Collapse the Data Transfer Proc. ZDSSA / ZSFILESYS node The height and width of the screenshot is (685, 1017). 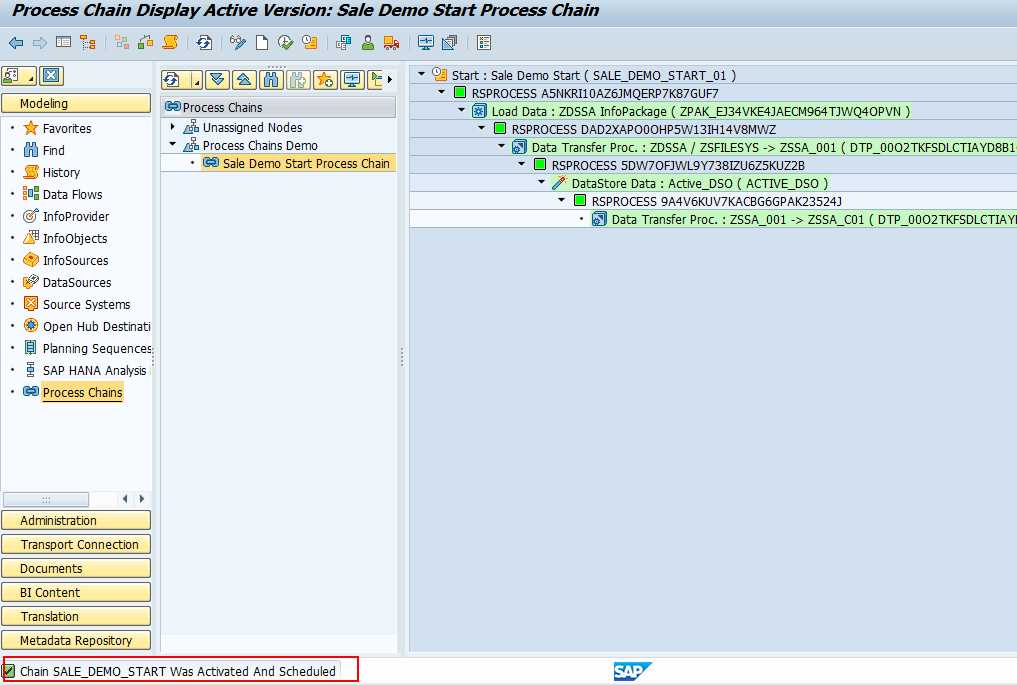502,147
